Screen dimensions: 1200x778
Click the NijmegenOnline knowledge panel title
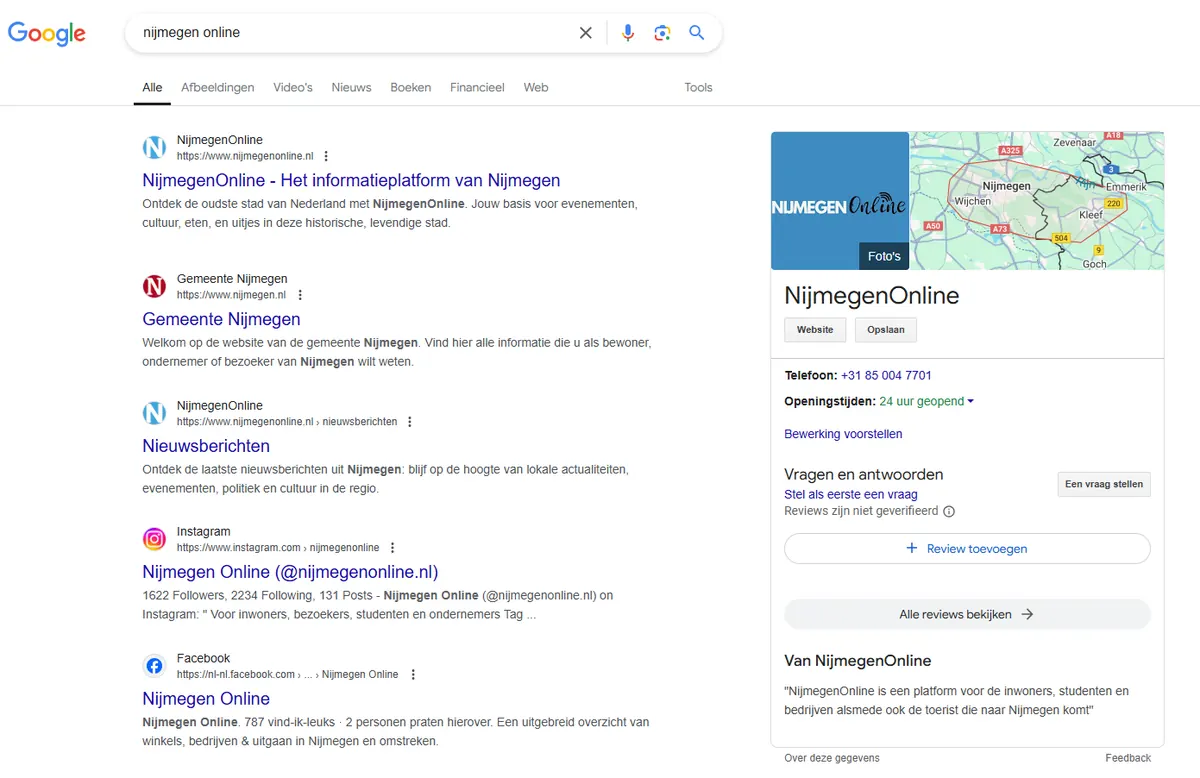point(872,295)
